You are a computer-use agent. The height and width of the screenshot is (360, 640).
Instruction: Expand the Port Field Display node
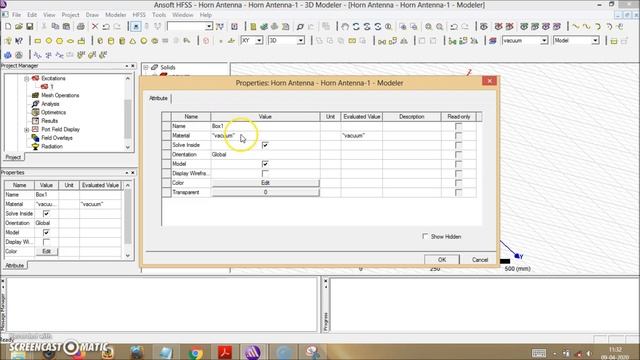point(27,130)
